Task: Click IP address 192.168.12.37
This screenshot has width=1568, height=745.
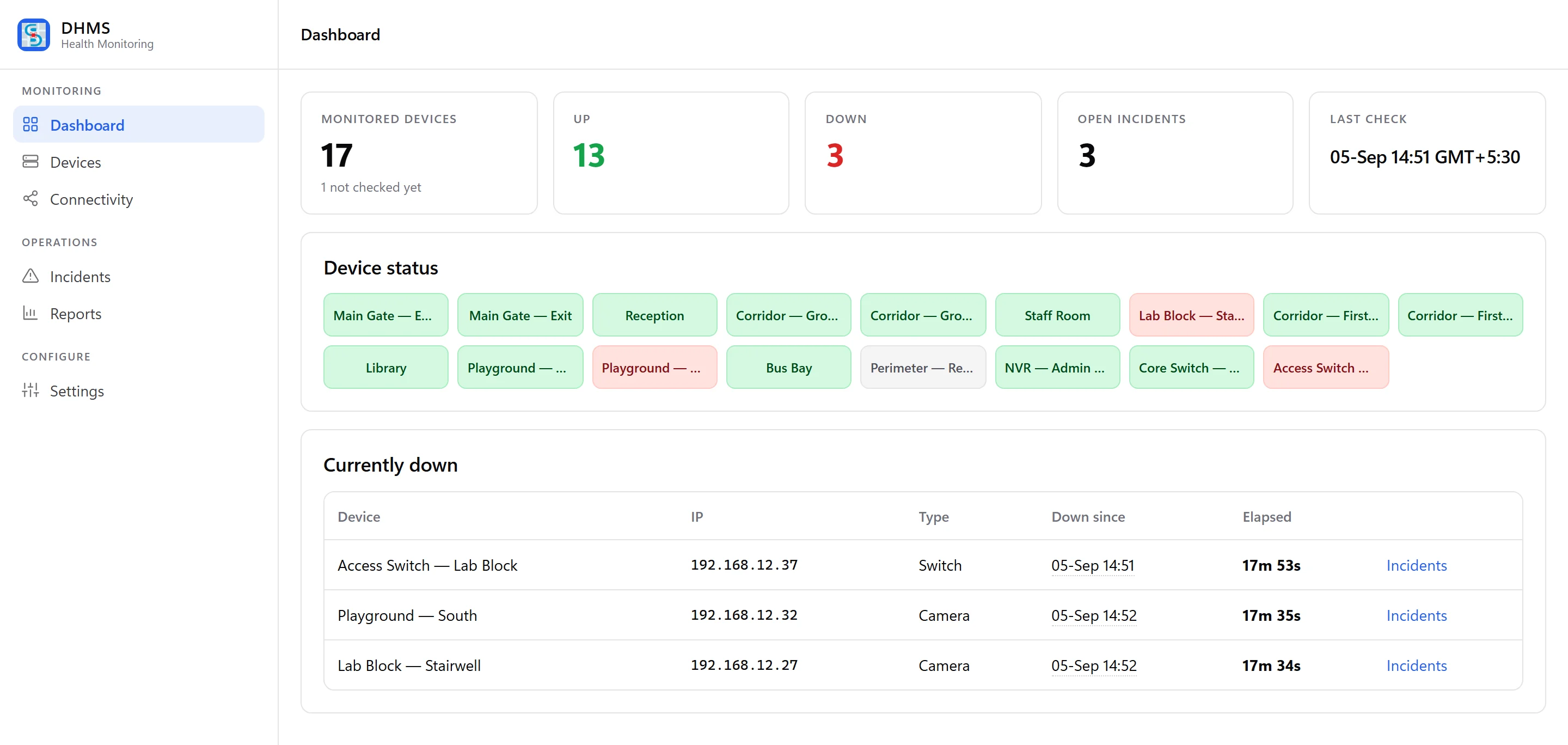Action: pyautogui.click(x=744, y=565)
